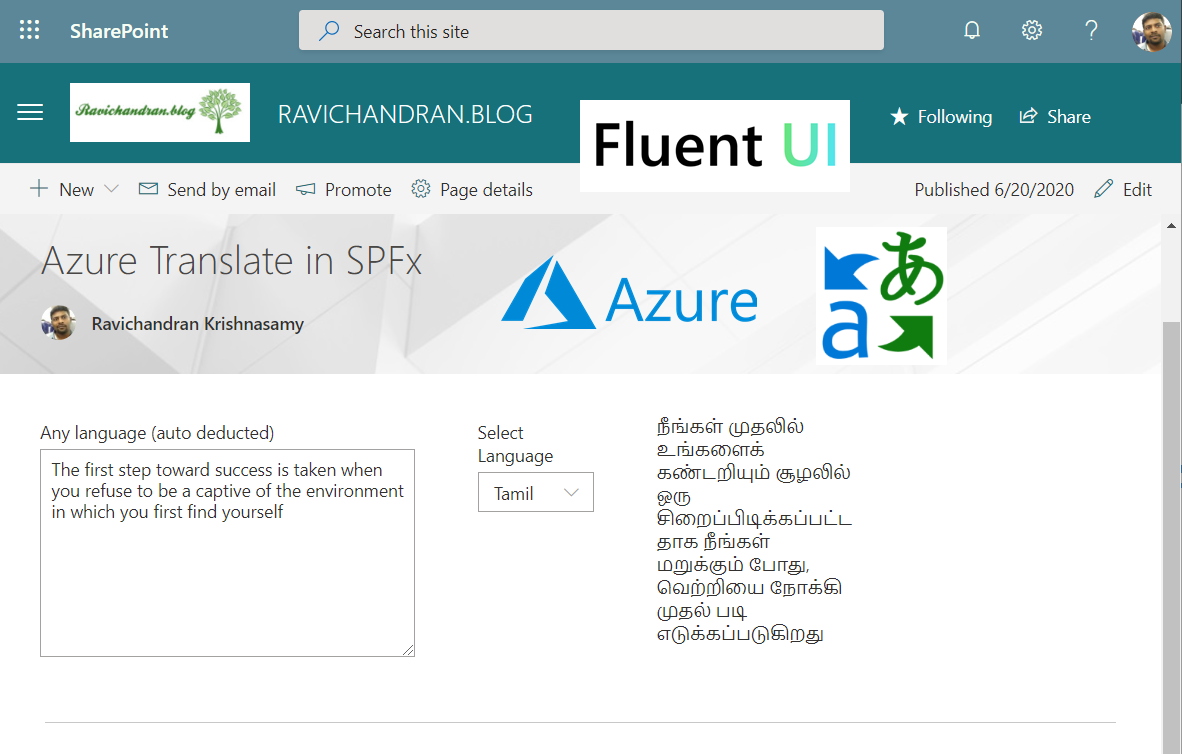Click the RAVICHANDRAN.BLOG site title

pyautogui.click(x=405, y=114)
